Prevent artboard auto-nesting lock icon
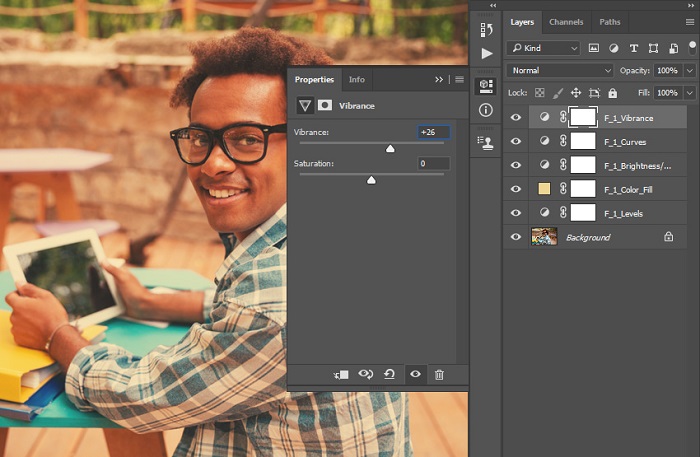The width and height of the screenshot is (700, 457). pos(594,93)
